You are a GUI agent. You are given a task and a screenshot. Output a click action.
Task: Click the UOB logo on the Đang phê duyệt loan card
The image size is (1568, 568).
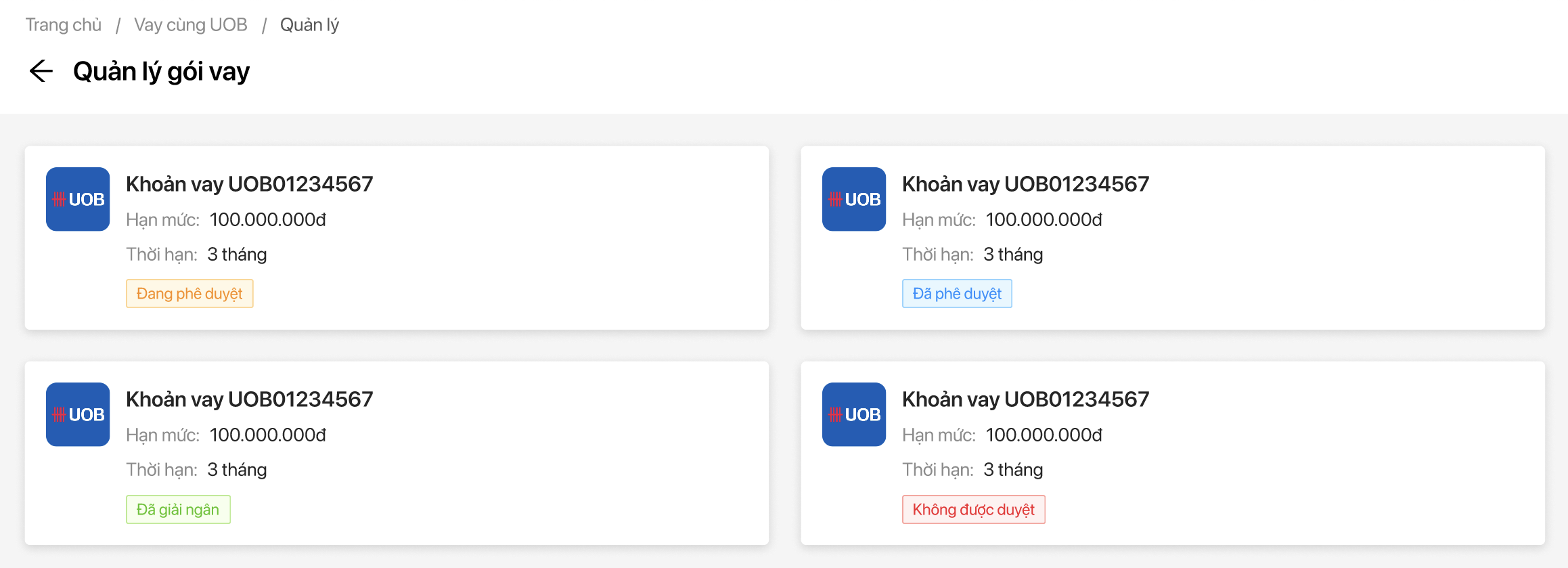(x=78, y=199)
